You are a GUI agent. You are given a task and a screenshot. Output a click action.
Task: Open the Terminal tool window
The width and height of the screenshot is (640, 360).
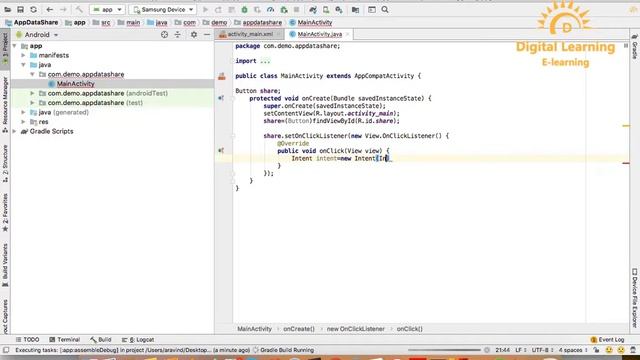point(64,340)
